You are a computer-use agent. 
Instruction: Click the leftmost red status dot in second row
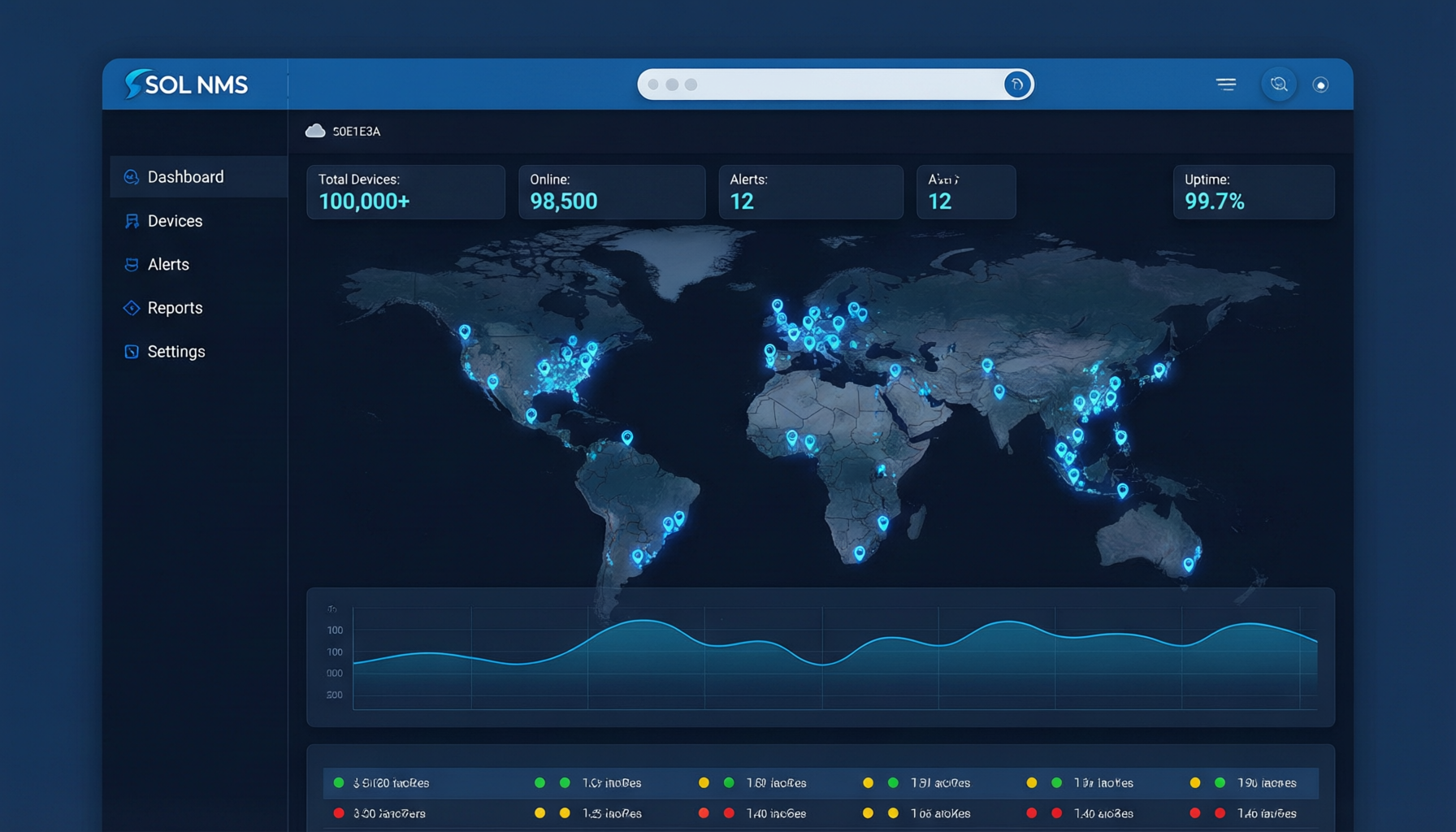click(x=339, y=813)
